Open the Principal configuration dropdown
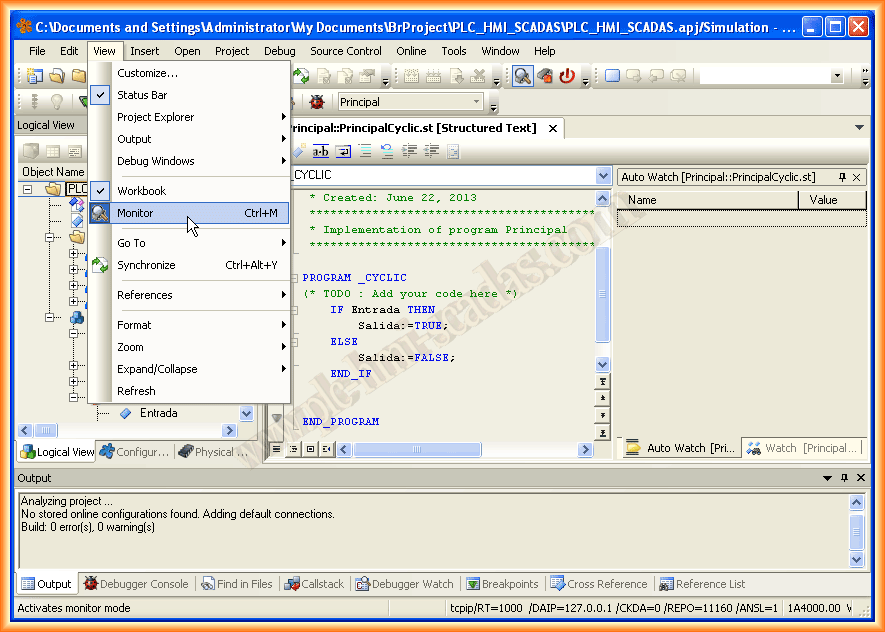This screenshot has height=632, width=885. coord(477,102)
